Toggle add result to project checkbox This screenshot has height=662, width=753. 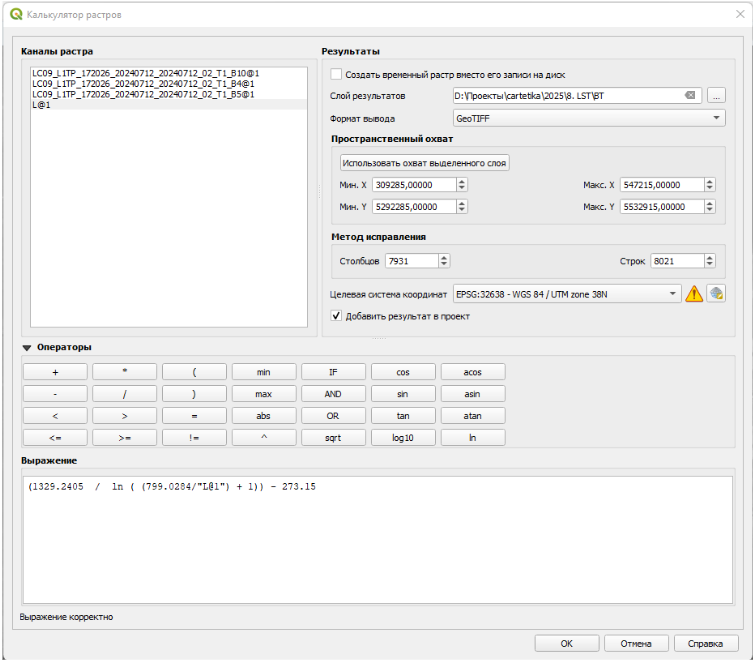click(336, 316)
